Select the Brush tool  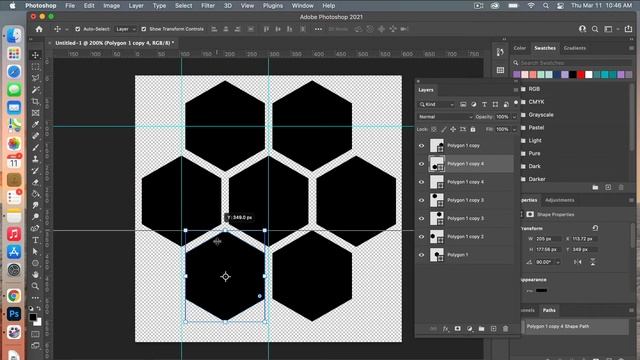tap(36, 147)
